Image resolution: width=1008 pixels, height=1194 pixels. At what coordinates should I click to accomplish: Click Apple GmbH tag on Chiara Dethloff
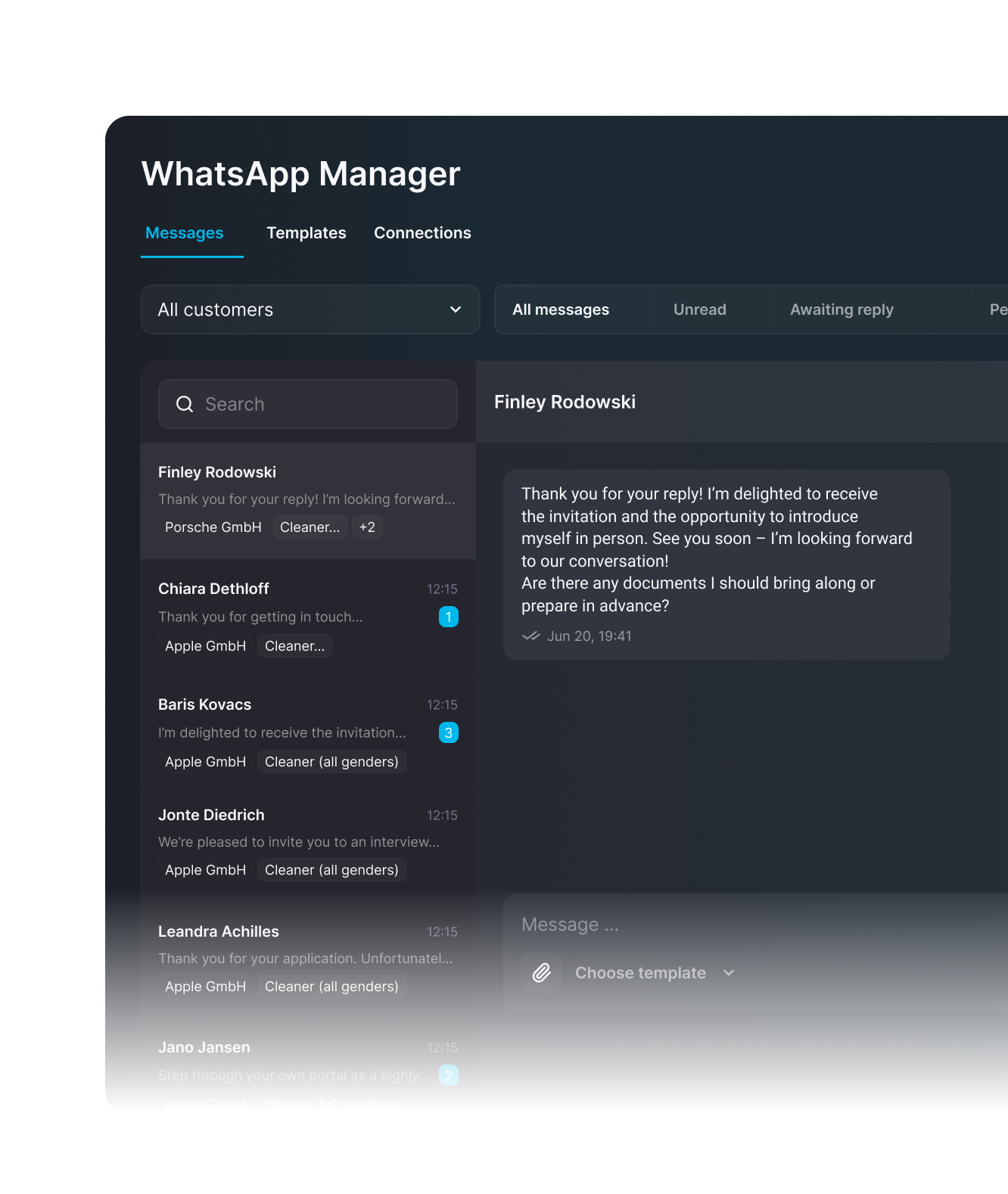[x=206, y=646]
